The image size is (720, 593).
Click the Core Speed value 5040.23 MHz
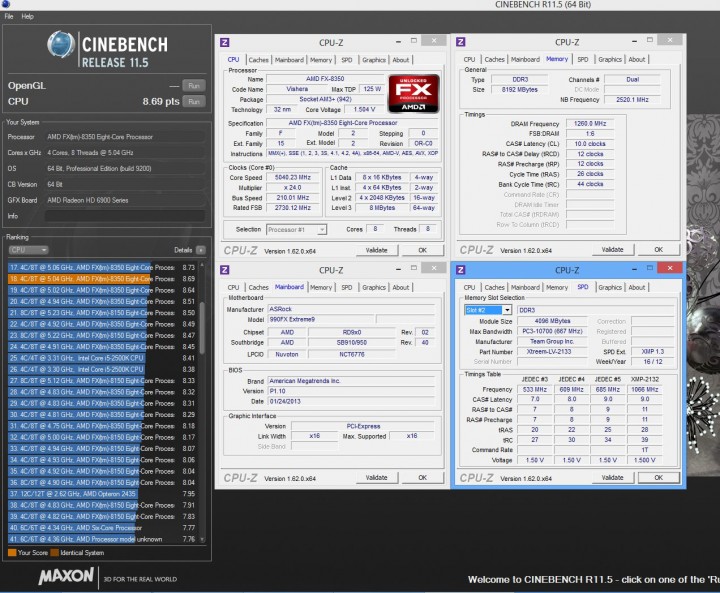(292, 177)
